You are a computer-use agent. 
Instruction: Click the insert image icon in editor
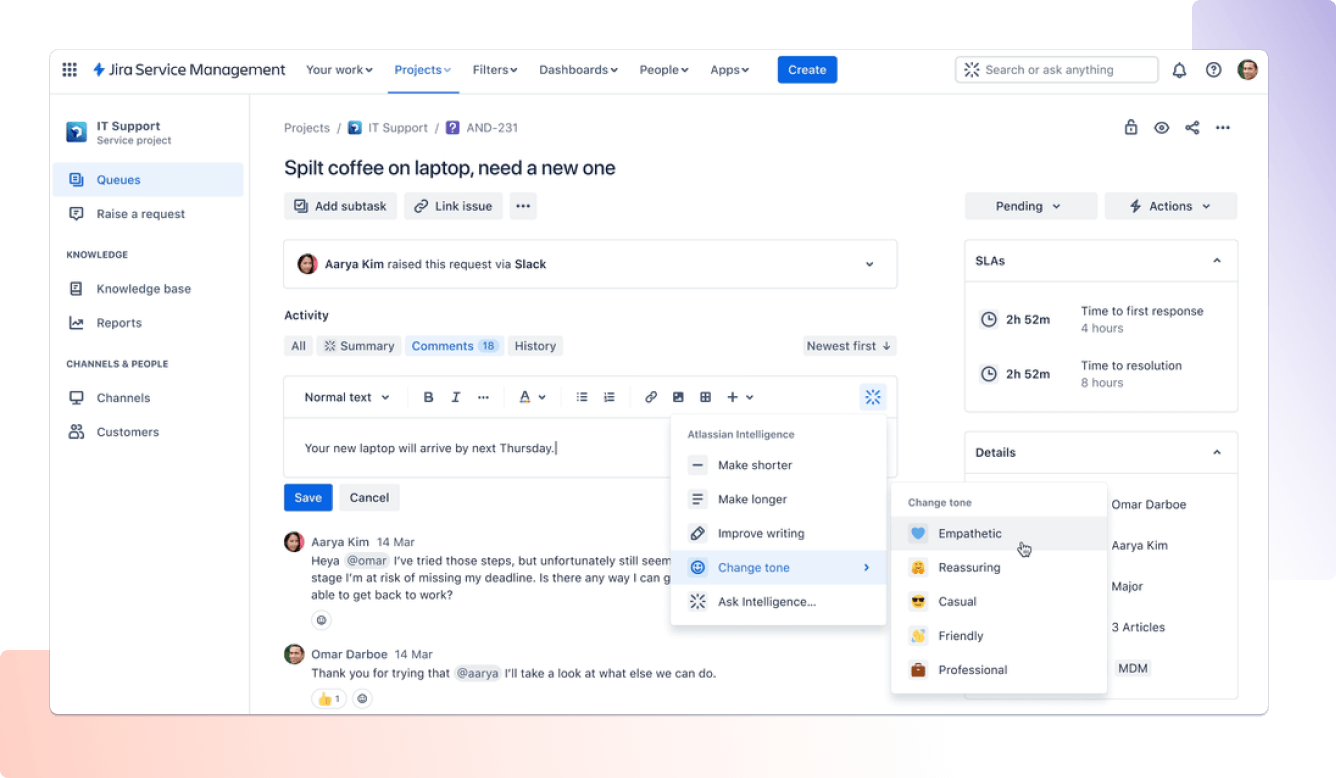(678, 397)
